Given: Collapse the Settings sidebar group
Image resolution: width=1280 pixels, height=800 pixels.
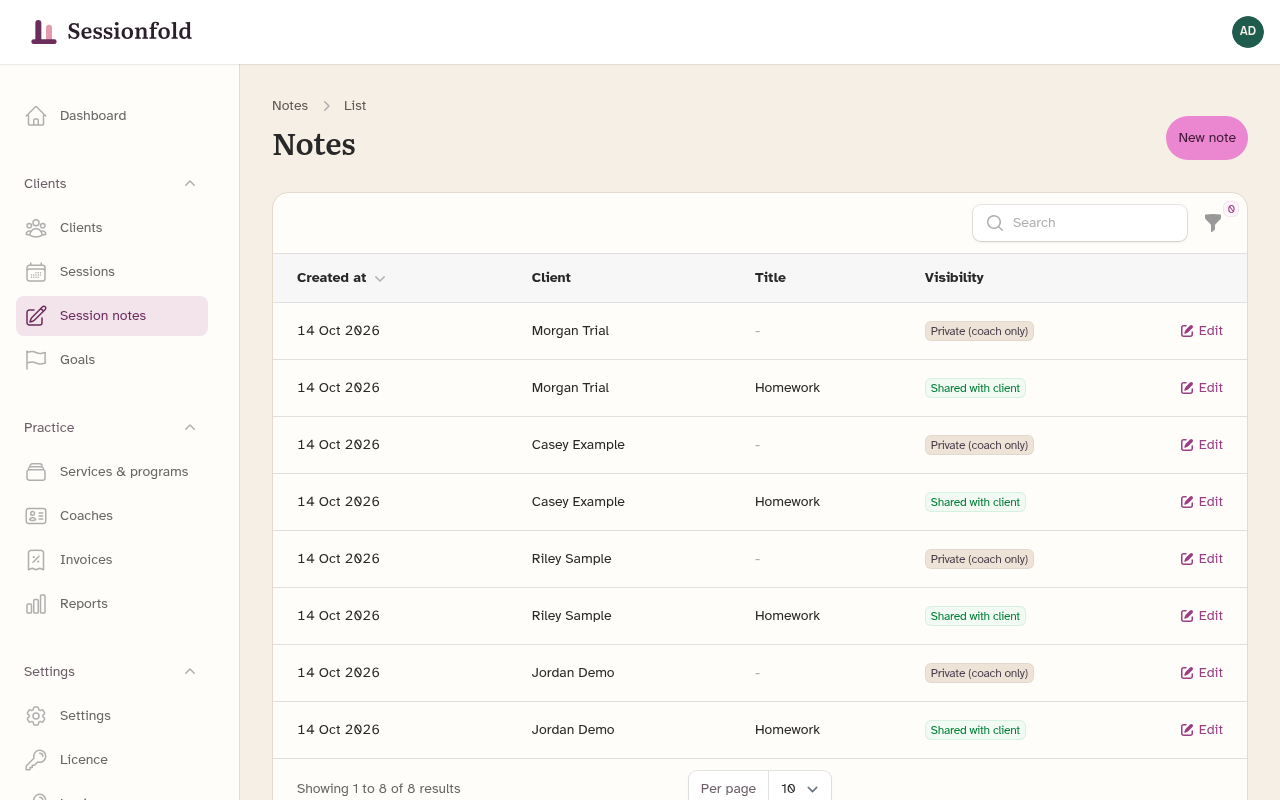Looking at the screenshot, I should (190, 672).
